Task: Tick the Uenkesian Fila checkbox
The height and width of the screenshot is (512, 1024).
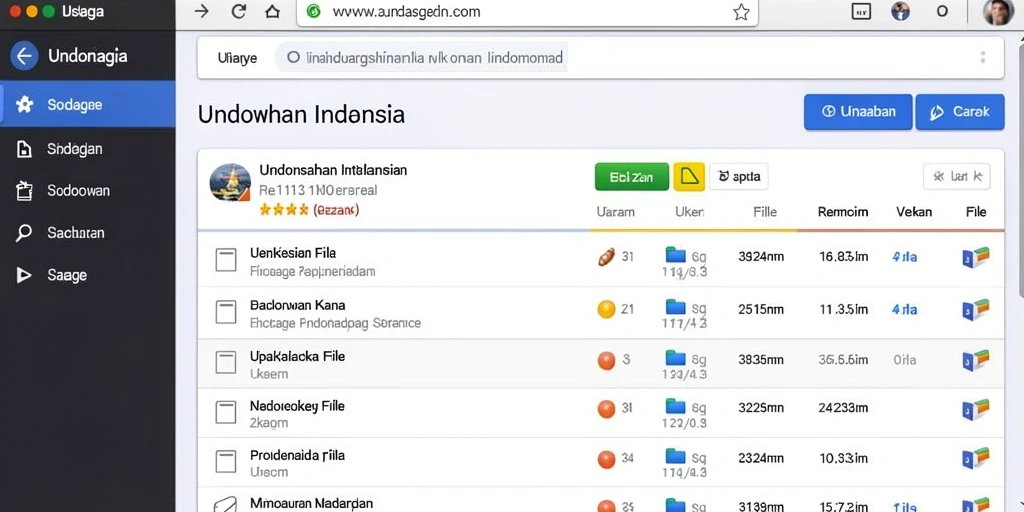Action: (226, 260)
